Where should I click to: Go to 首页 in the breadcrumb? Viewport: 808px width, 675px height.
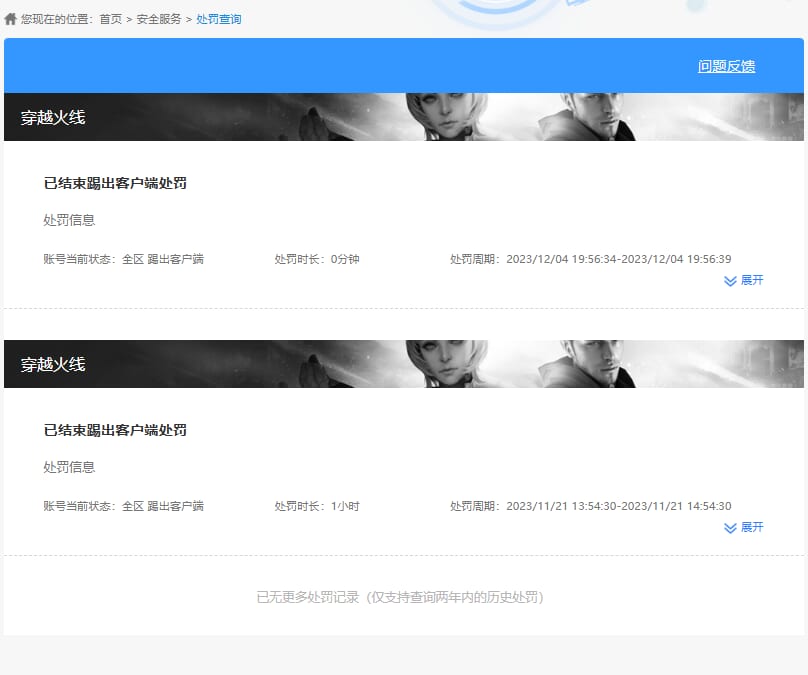[110, 19]
